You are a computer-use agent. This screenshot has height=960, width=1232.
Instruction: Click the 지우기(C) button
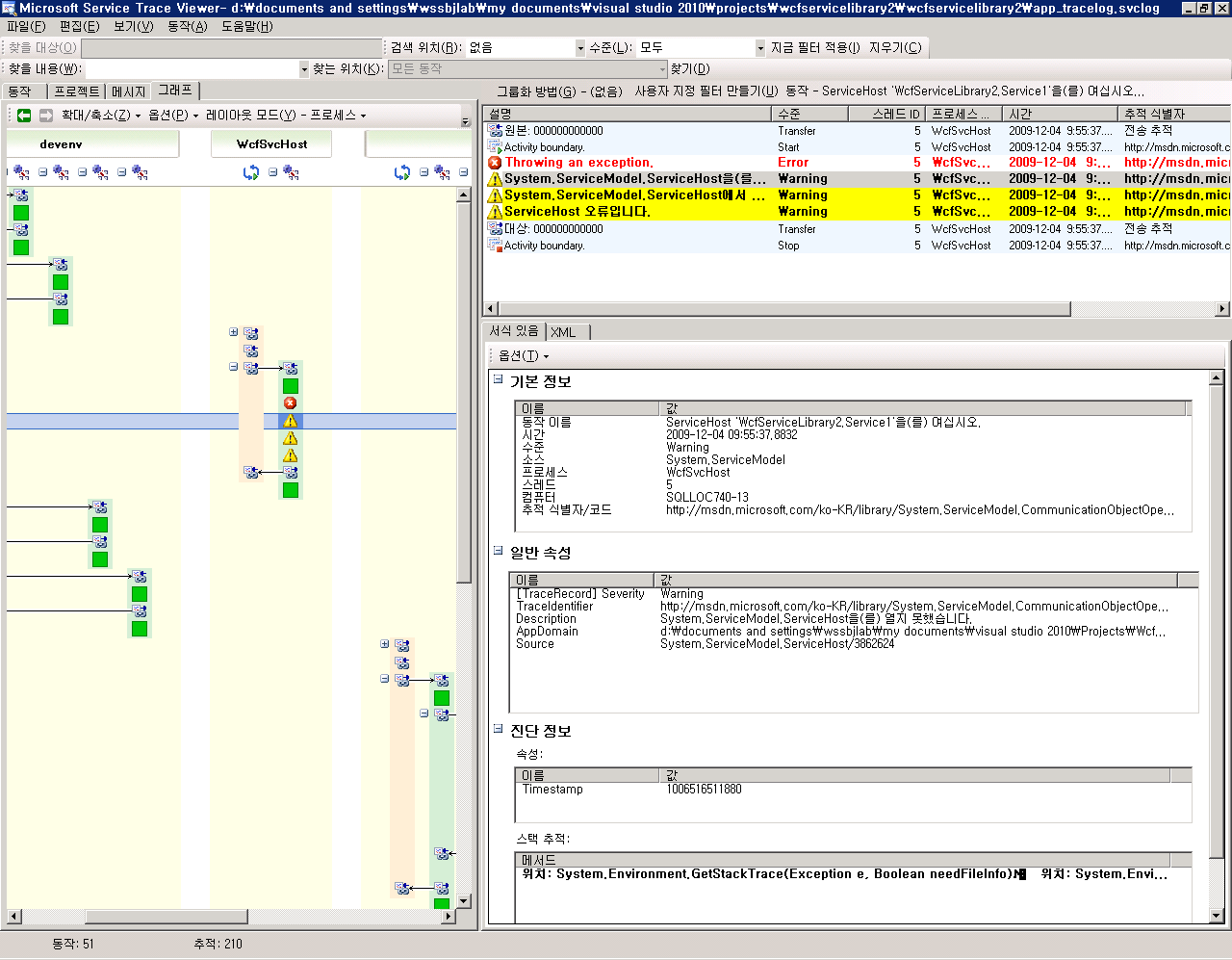[895, 47]
